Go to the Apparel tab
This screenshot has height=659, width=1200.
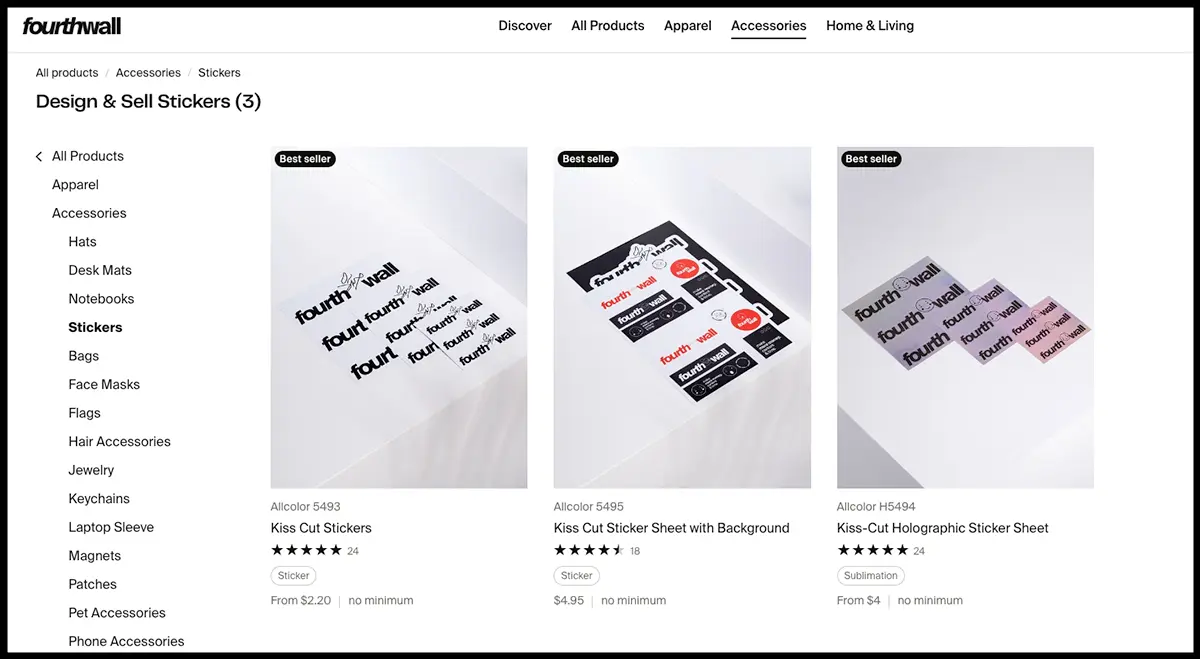point(688,26)
